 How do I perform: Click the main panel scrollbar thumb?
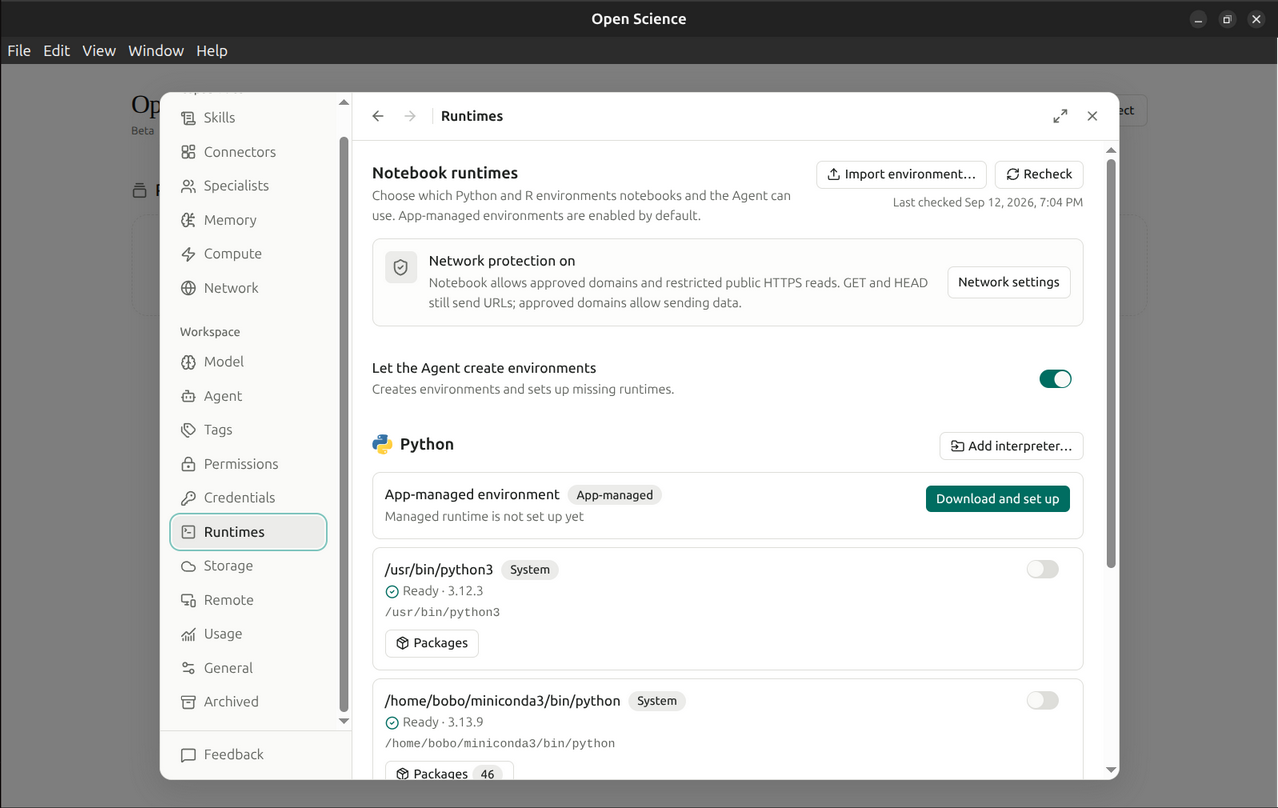pos(1111,363)
